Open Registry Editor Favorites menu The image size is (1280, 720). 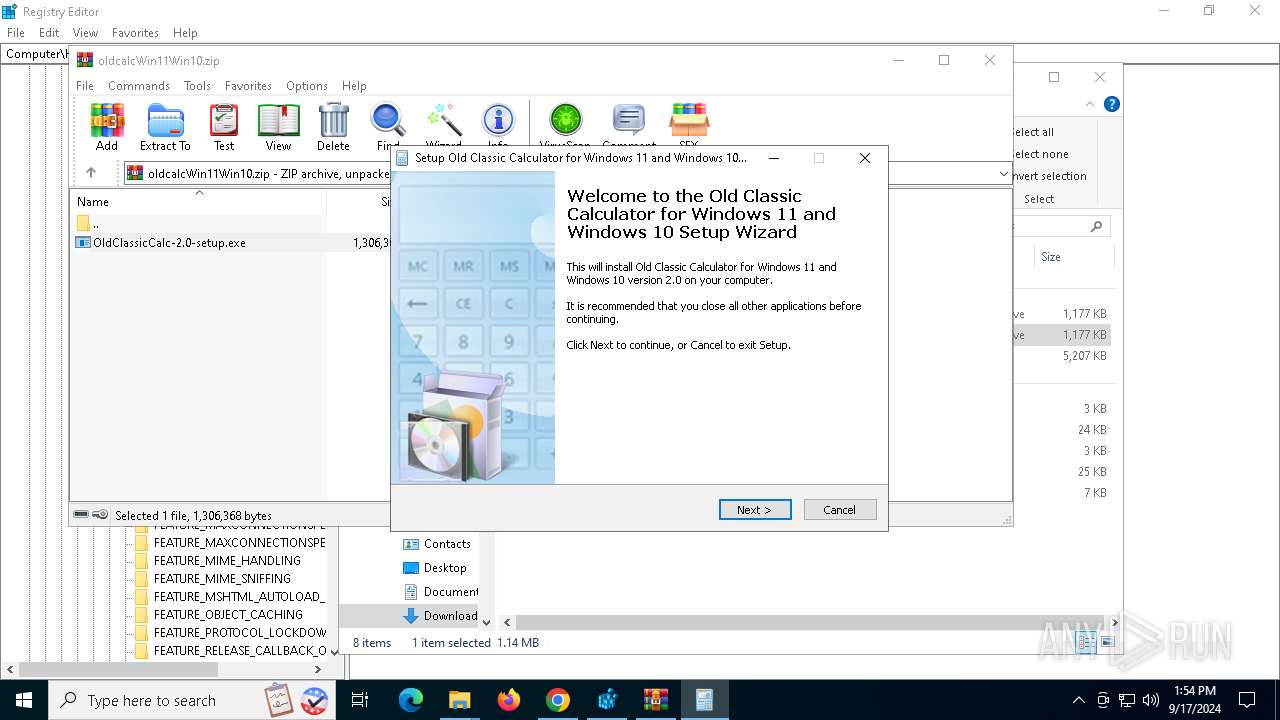point(135,33)
